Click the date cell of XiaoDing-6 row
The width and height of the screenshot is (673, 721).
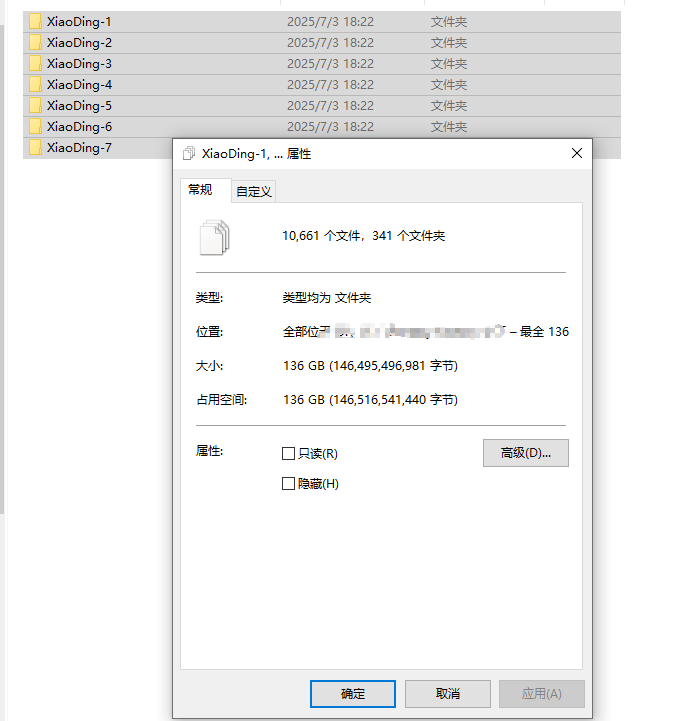[330, 126]
